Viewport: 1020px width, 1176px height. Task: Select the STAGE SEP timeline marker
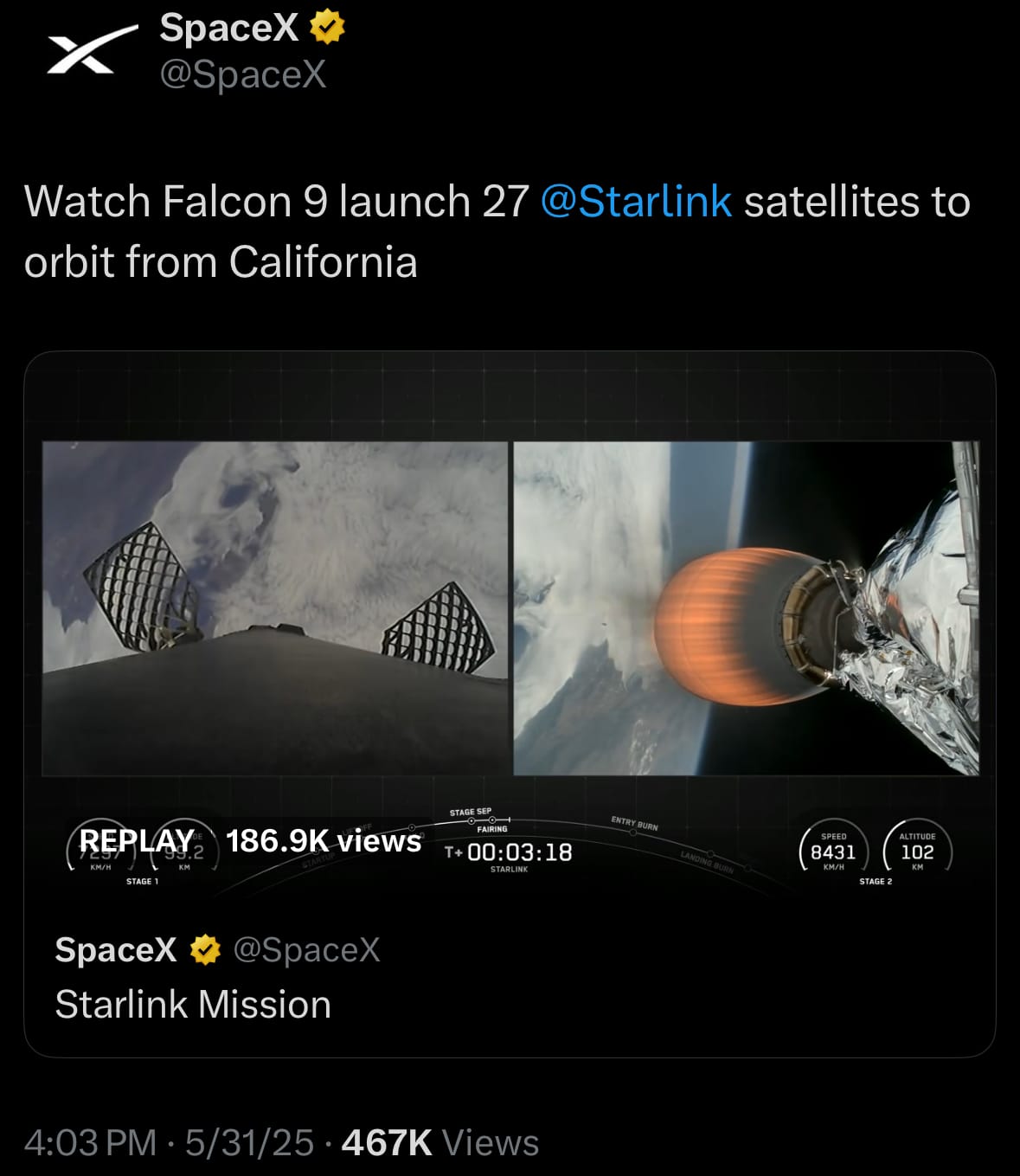(x=471, y=813)
